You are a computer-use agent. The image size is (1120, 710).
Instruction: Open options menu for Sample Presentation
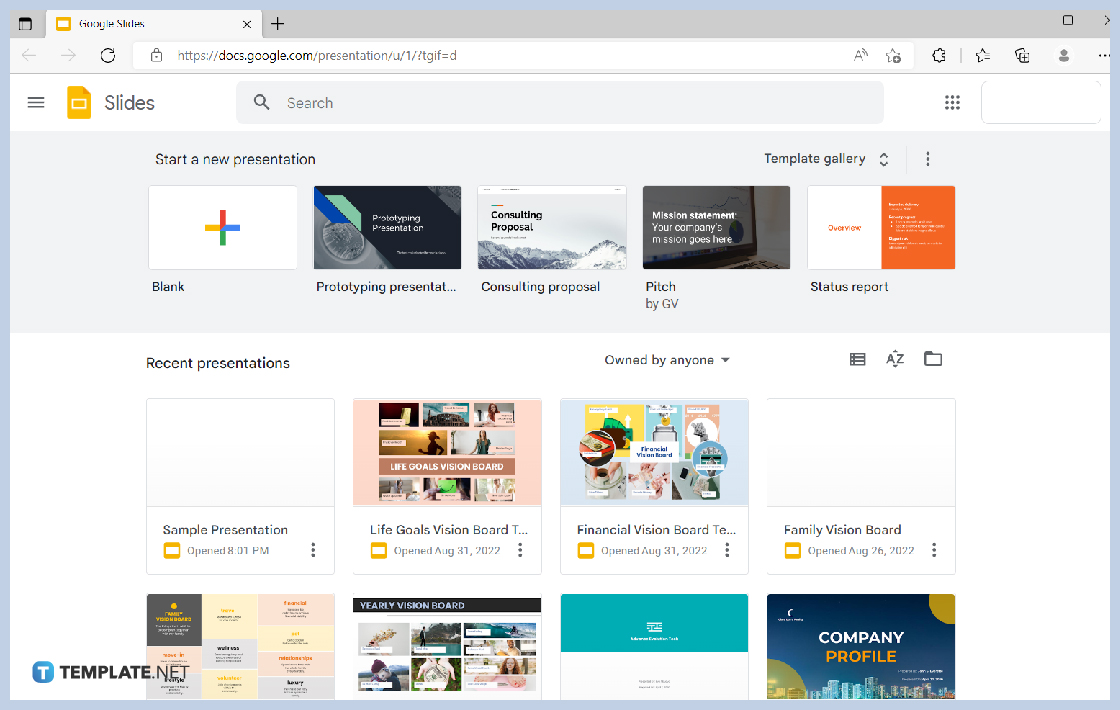click(313, 549)
